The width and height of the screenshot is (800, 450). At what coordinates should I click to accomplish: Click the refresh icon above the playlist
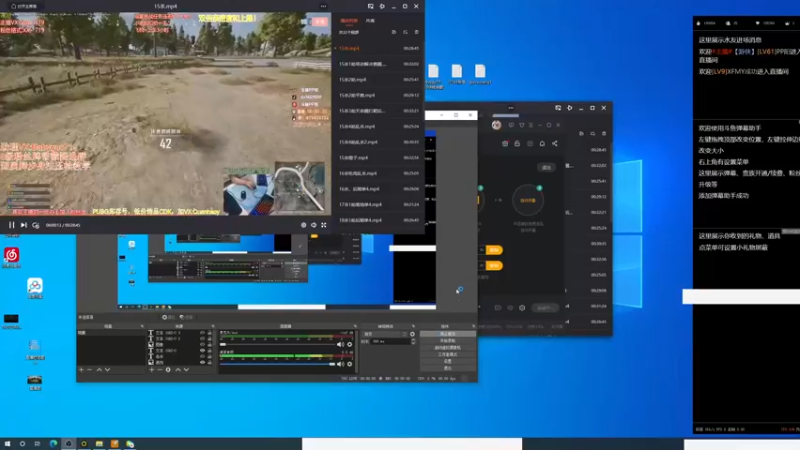pyautogui.click(x=405, y=32)
